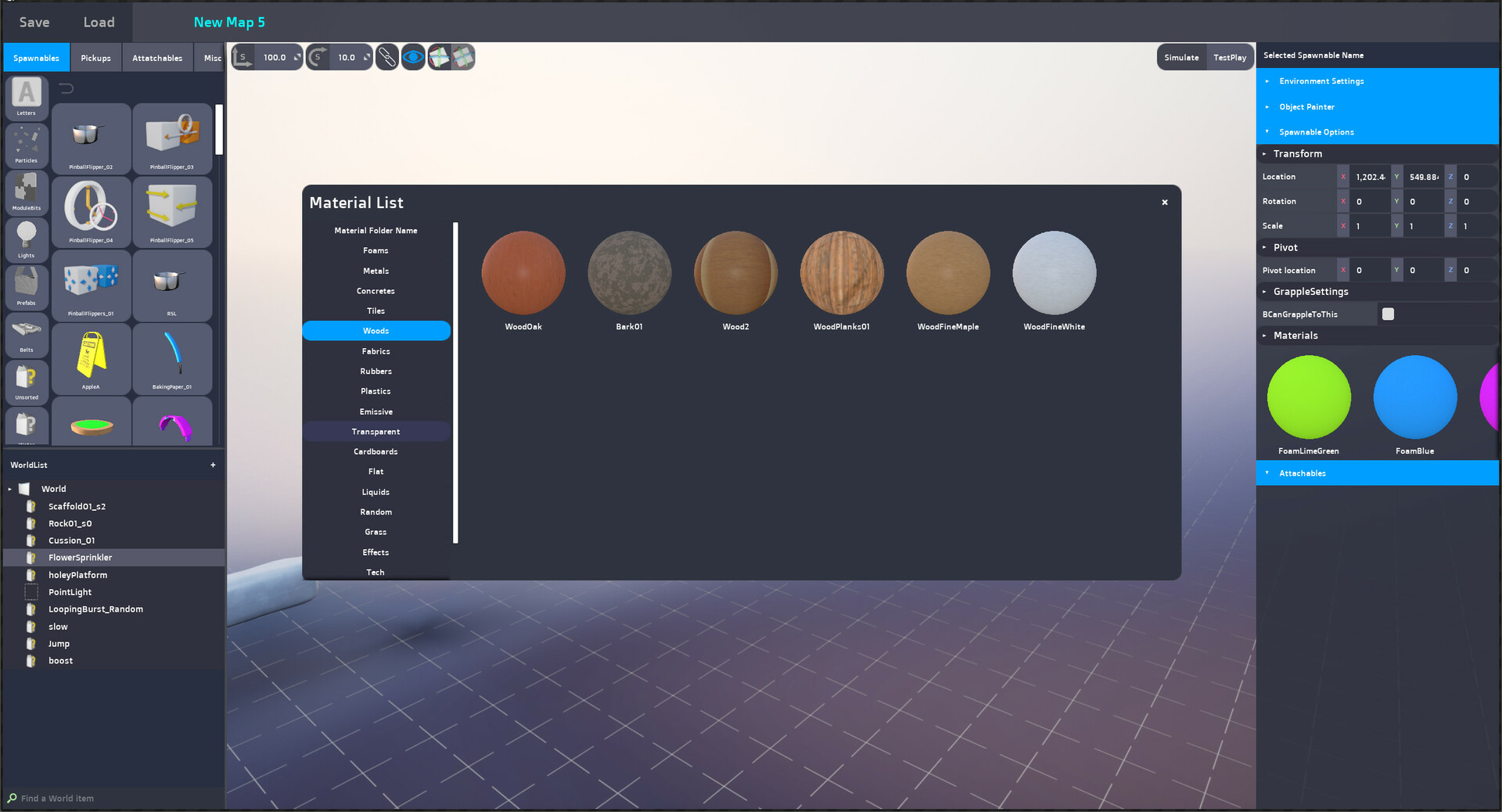Screen dimensions: 1502x812
Task: Click the Find a World item search field
Action: click(110, 798)
